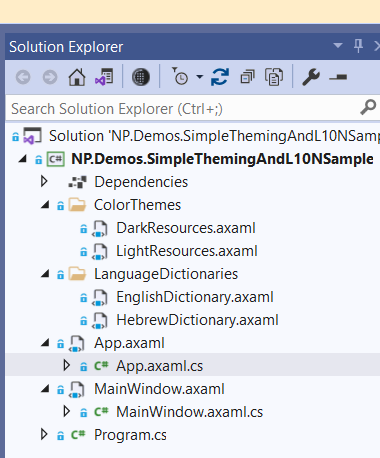Click the C# icon beside App.axaml.cs
380x458 pixels.
[101, 366]
